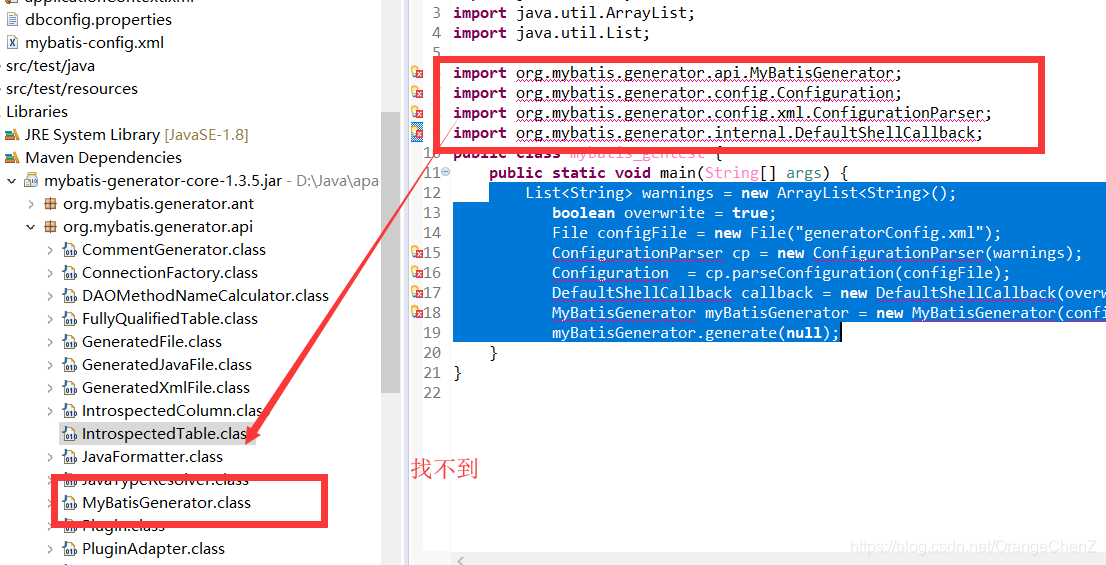Click the error marker on line 17

pos(417,293)
